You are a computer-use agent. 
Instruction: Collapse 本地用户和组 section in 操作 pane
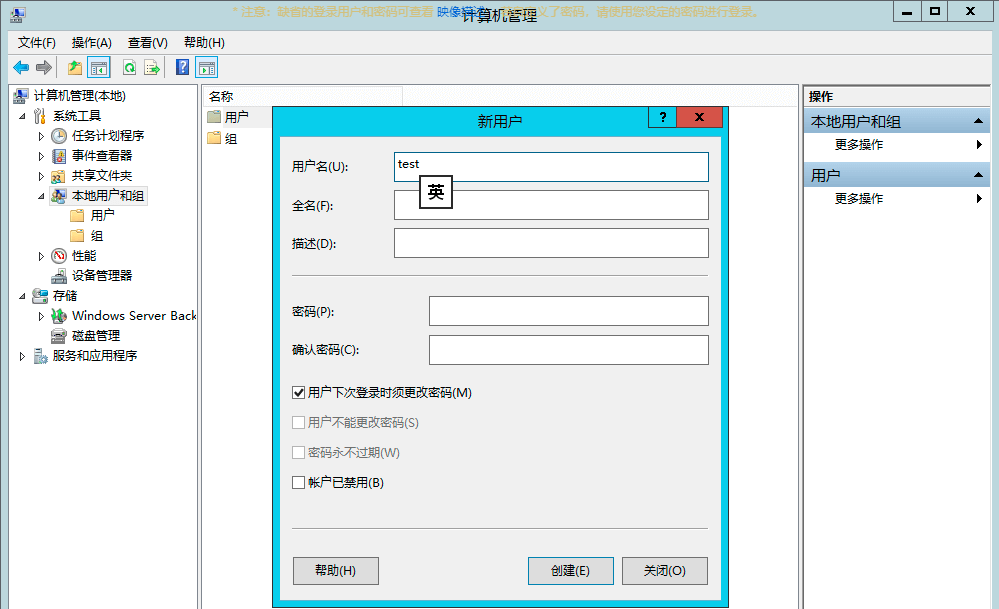(x=978, y=121)
